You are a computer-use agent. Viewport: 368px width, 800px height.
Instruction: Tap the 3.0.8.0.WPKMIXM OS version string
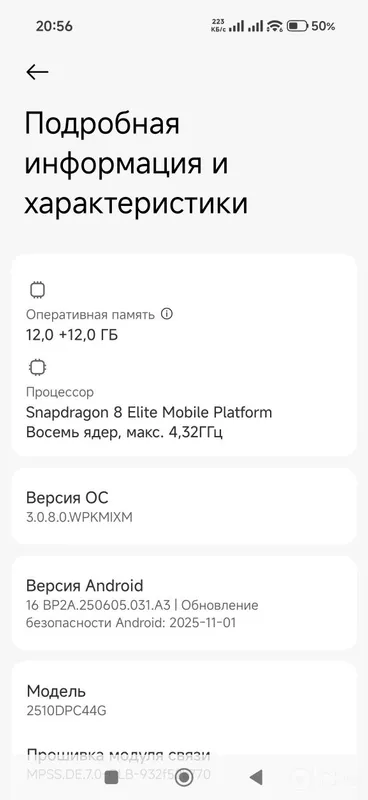click(x=79, y=517)
